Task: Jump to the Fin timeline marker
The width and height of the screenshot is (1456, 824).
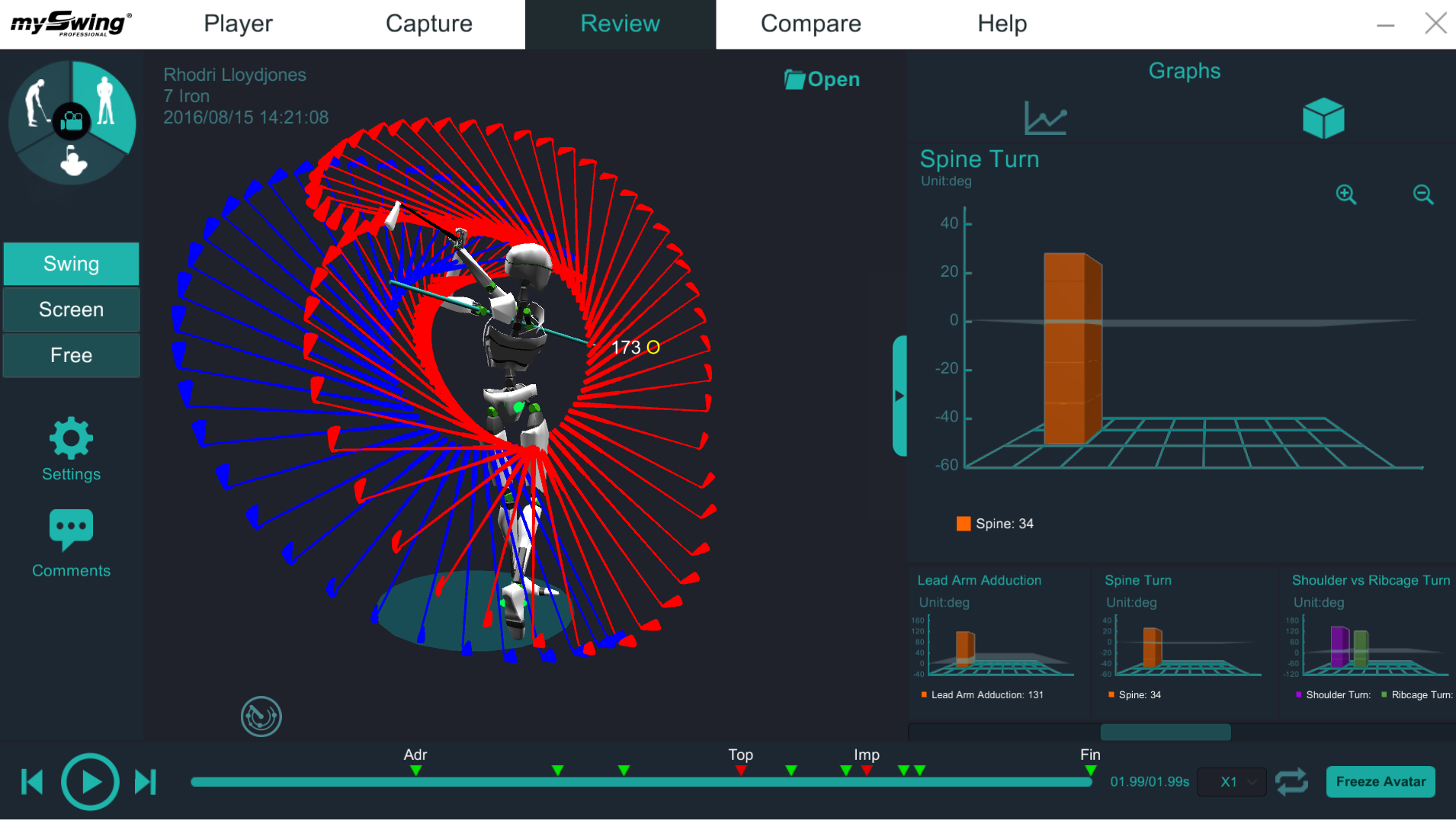Action: click(x=1091, y=771)
